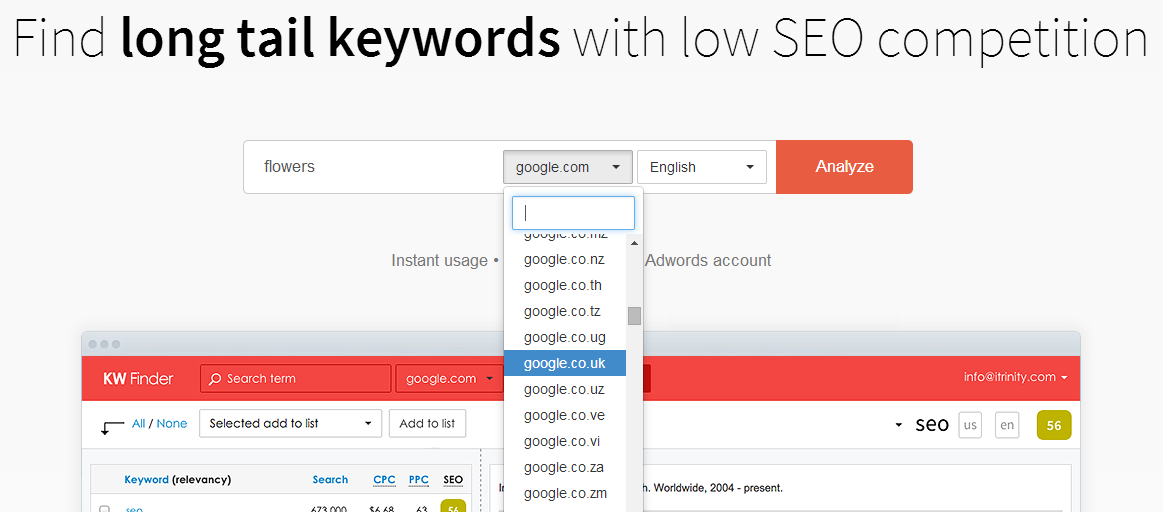Pick google.co.ve in dropdown list

(x=564, y=416)
